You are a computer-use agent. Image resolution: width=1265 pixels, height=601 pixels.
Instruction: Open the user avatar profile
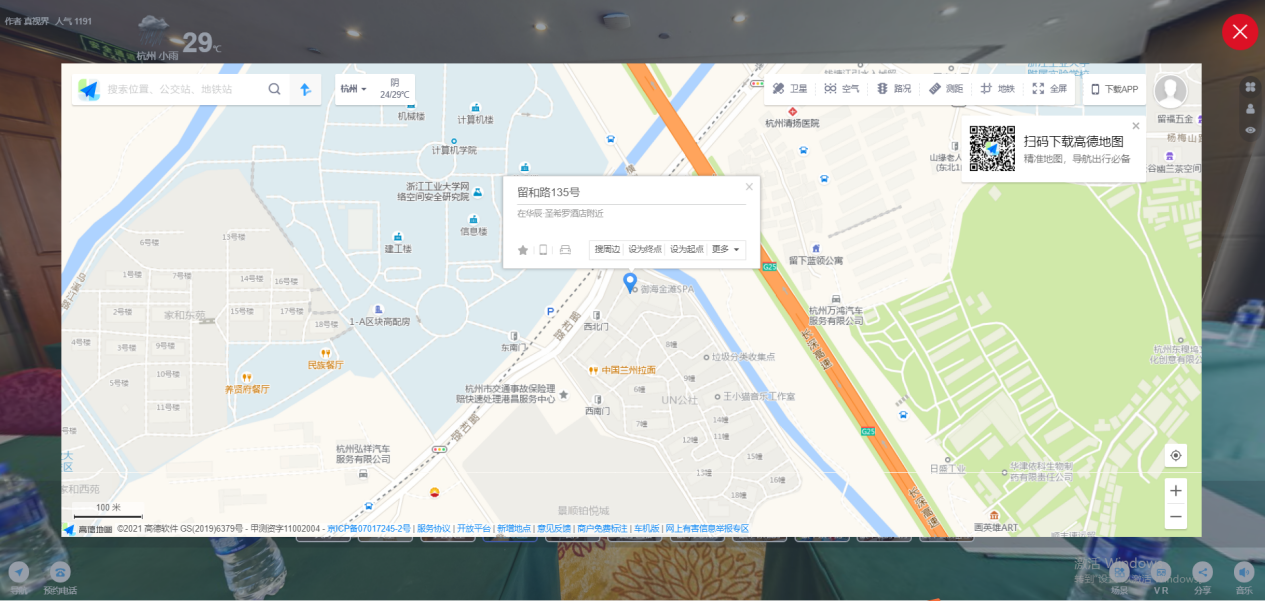point(1170,91)
